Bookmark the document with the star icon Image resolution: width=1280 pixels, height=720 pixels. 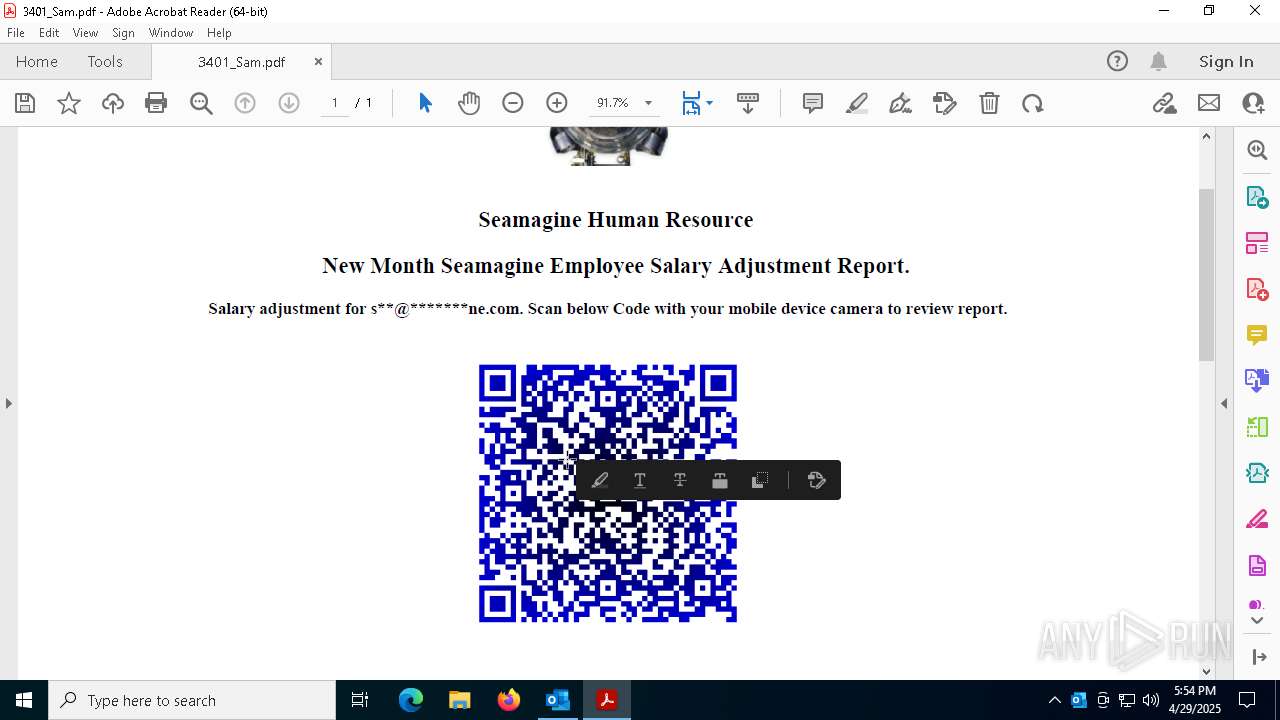(69, 103)
